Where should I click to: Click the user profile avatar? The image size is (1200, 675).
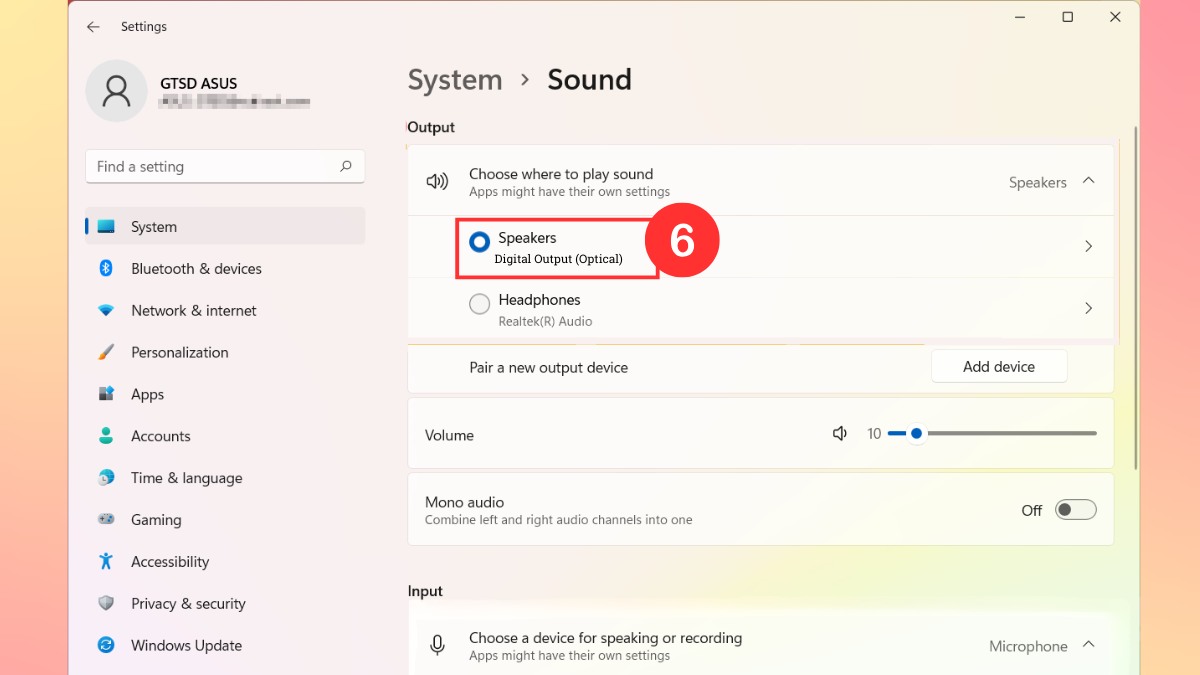[x=116, y=92]
